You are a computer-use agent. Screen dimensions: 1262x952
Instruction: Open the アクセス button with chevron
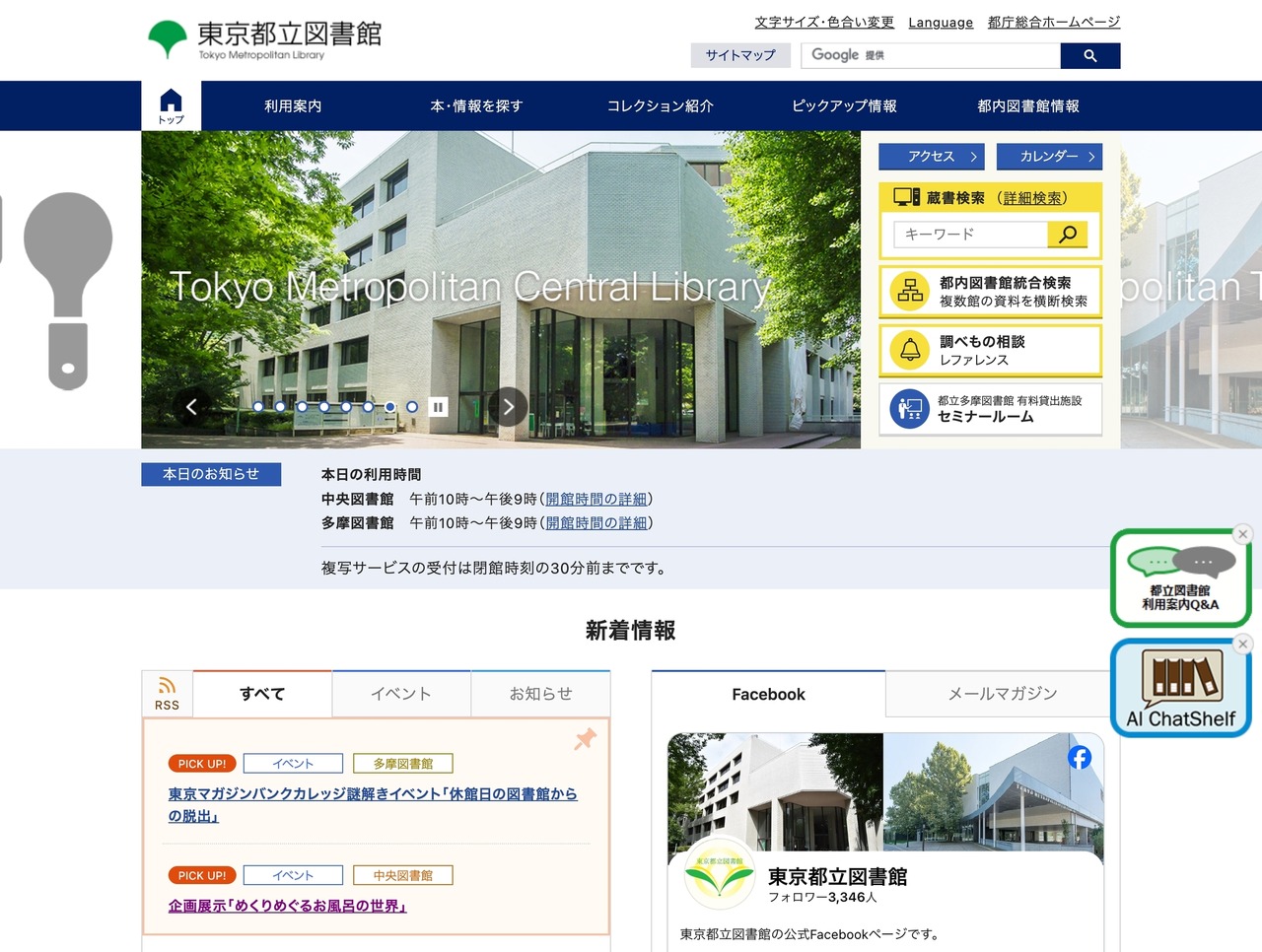(x=932, y=157)
